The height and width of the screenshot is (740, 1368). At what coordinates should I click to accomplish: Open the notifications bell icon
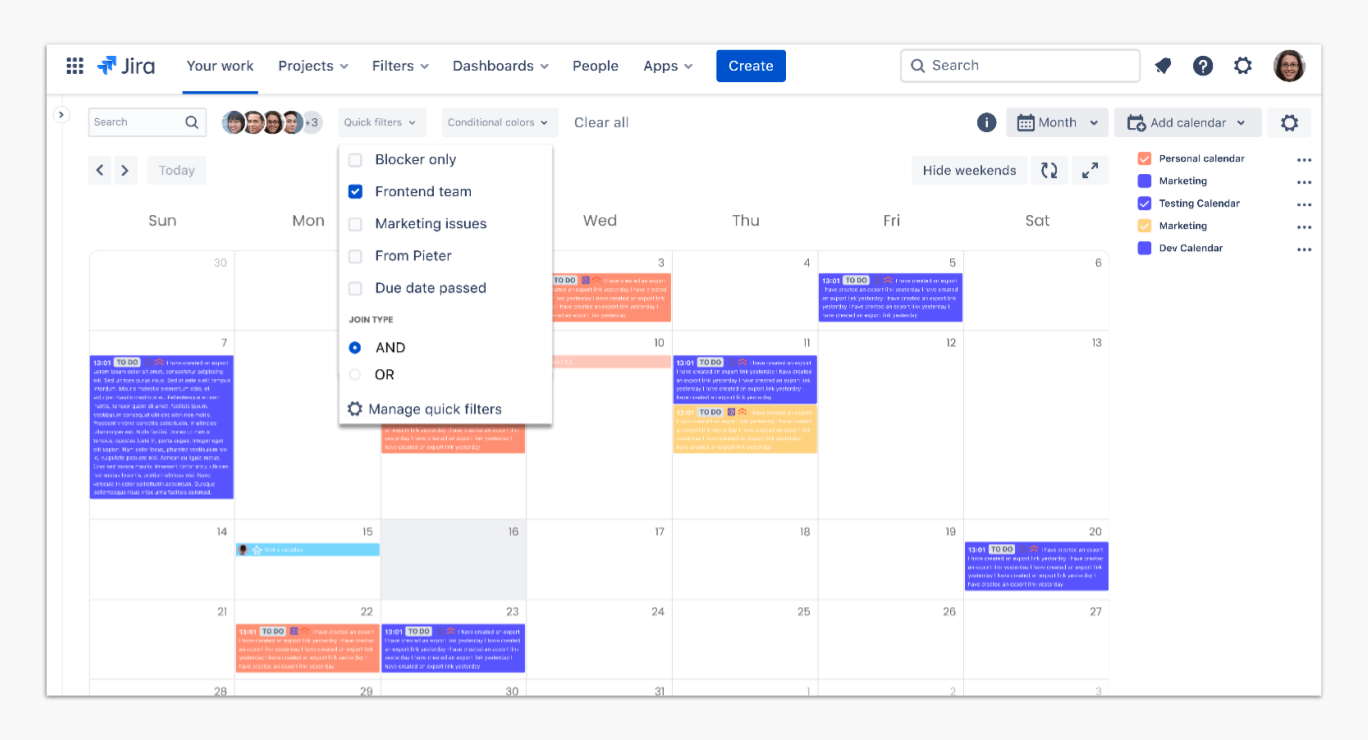coord(1163,66)
